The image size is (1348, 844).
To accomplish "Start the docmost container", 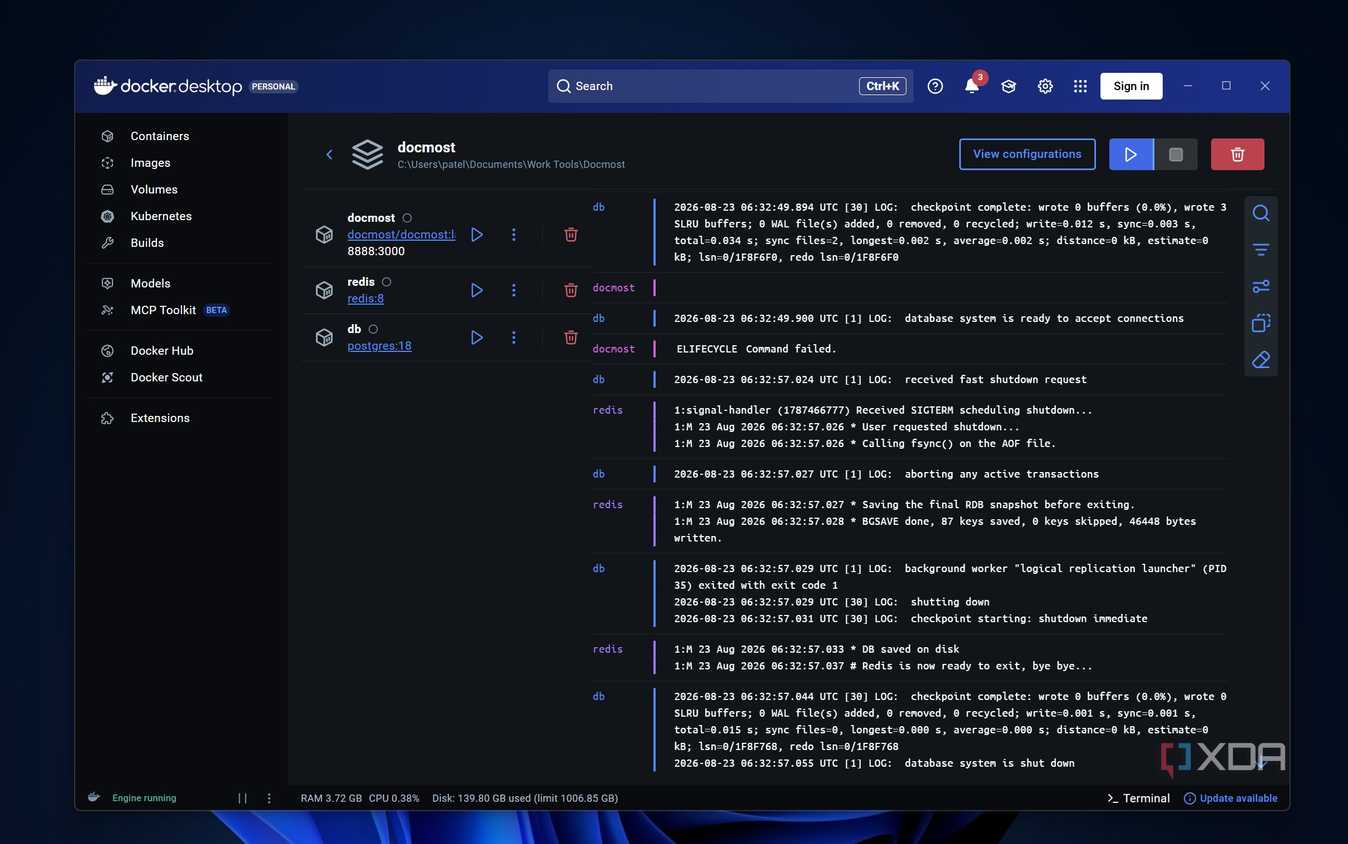I will click(477, 234).
